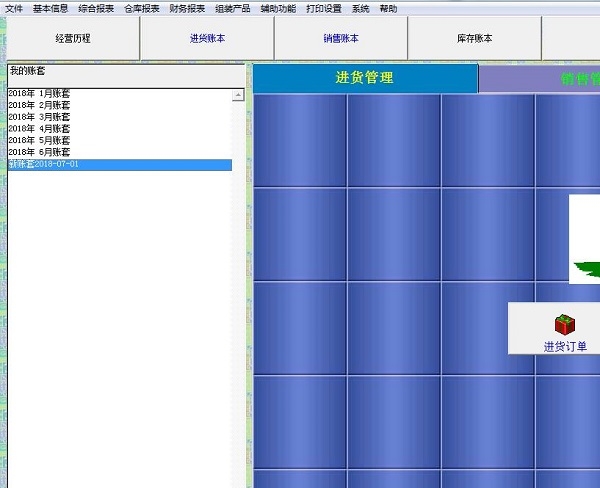Open the 文件 menu
Image resolution: width=600 pixels, height=488 pixels.
tap(14, 8)
